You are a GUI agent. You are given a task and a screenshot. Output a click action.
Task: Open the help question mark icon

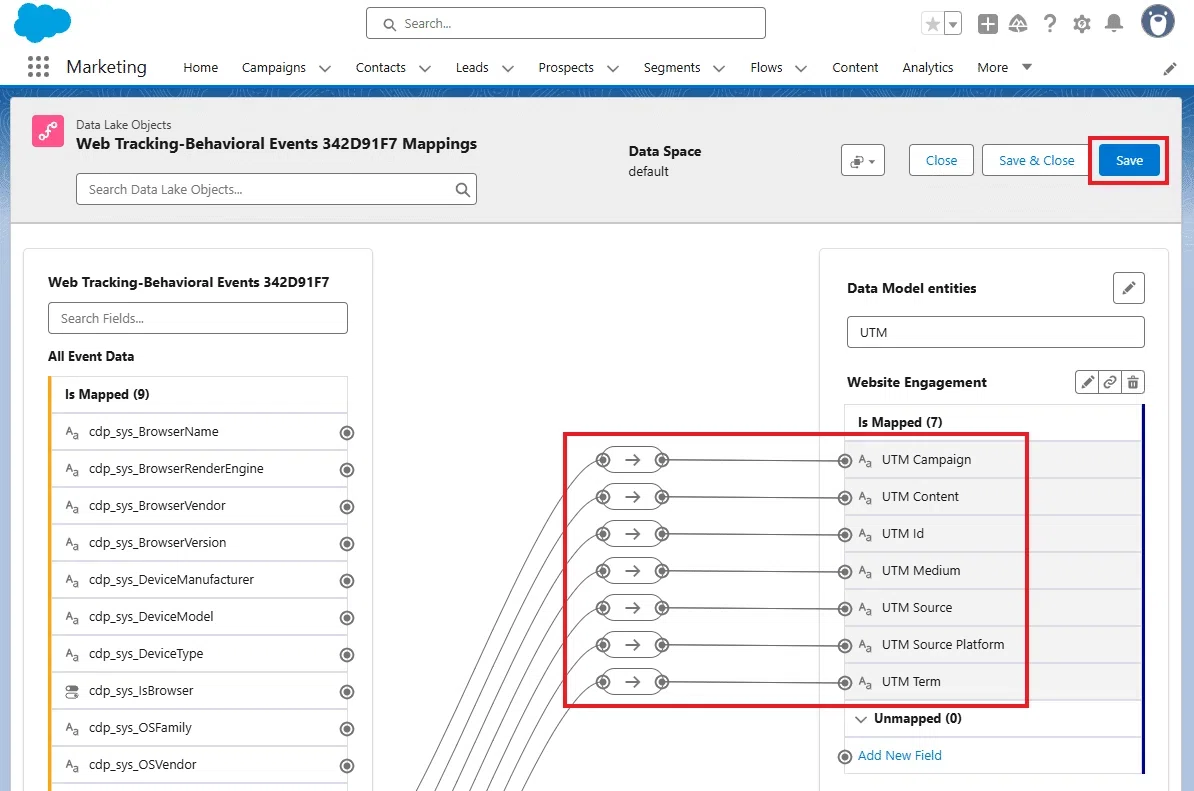pyautogui.click(x=1050, y=24)
